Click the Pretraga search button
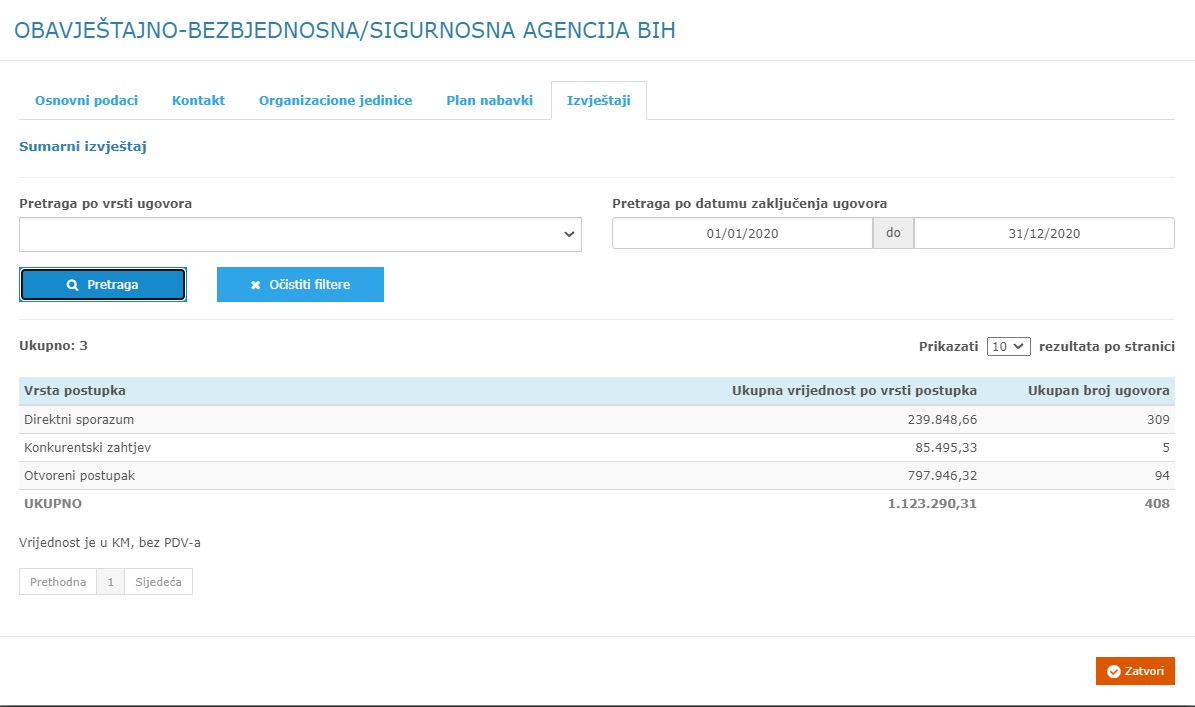 (103, 284)
